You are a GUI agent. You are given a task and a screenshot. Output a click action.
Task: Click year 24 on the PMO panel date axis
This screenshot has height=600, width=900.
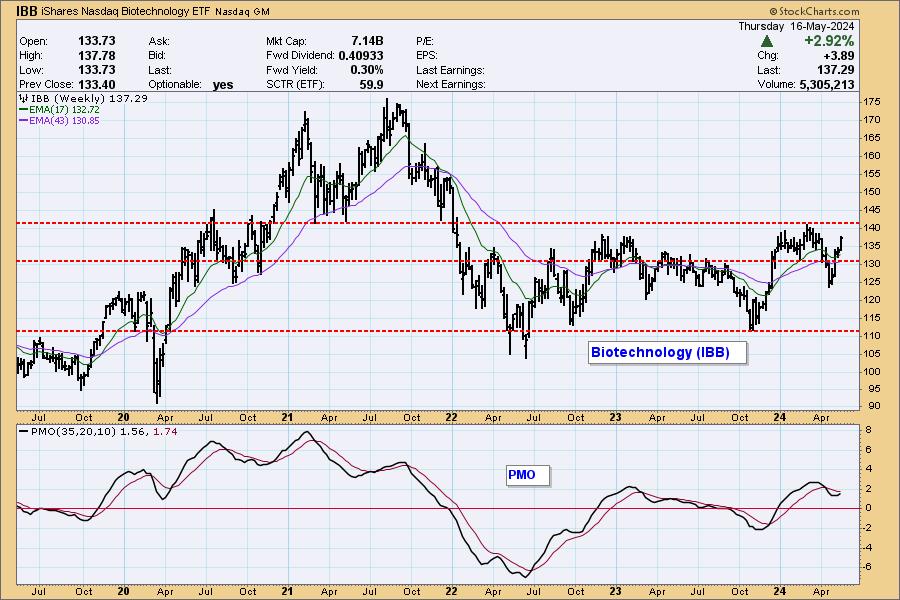click(x=779, y=591)
